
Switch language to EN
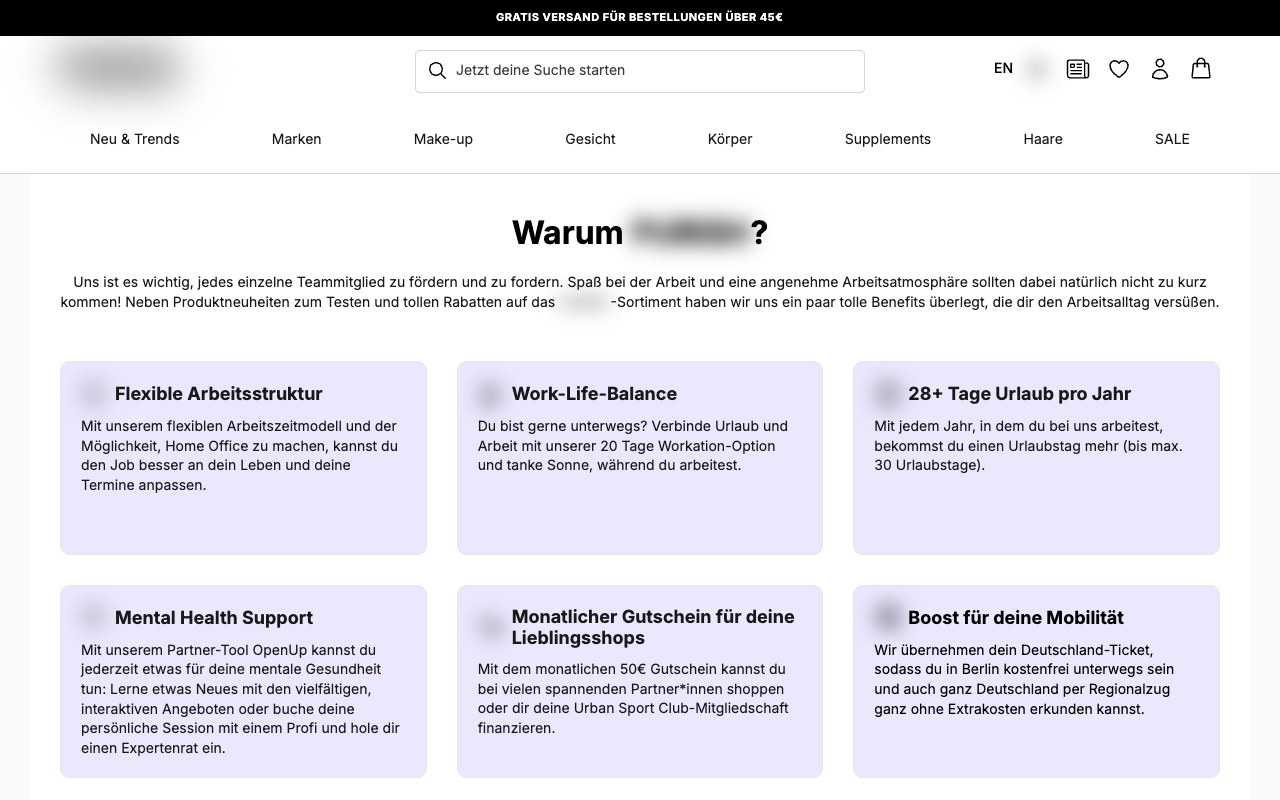tap(1003, 68)
